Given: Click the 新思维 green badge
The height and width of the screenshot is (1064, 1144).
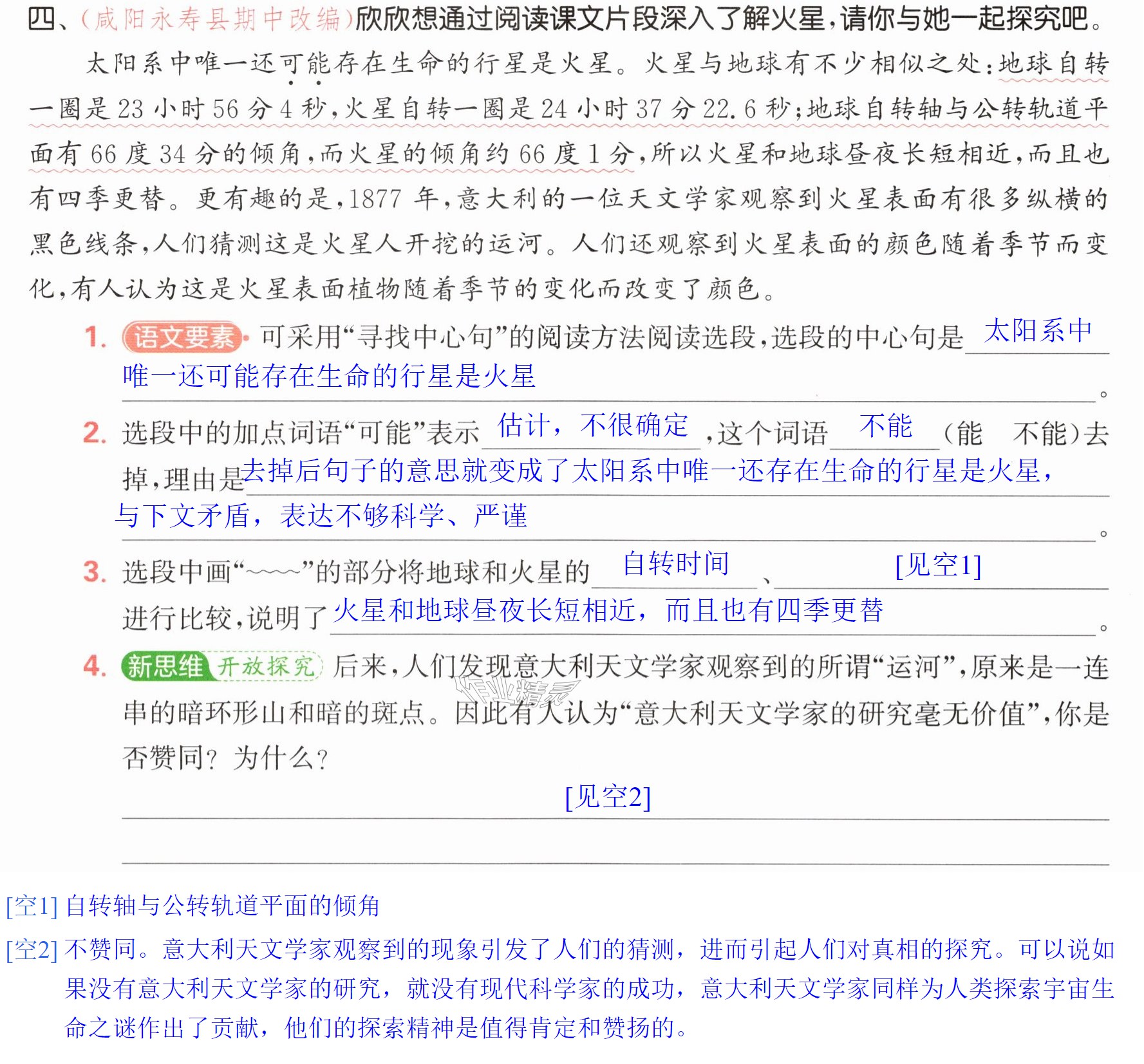Looking at the screenshot, I should (x=165, y=666).
